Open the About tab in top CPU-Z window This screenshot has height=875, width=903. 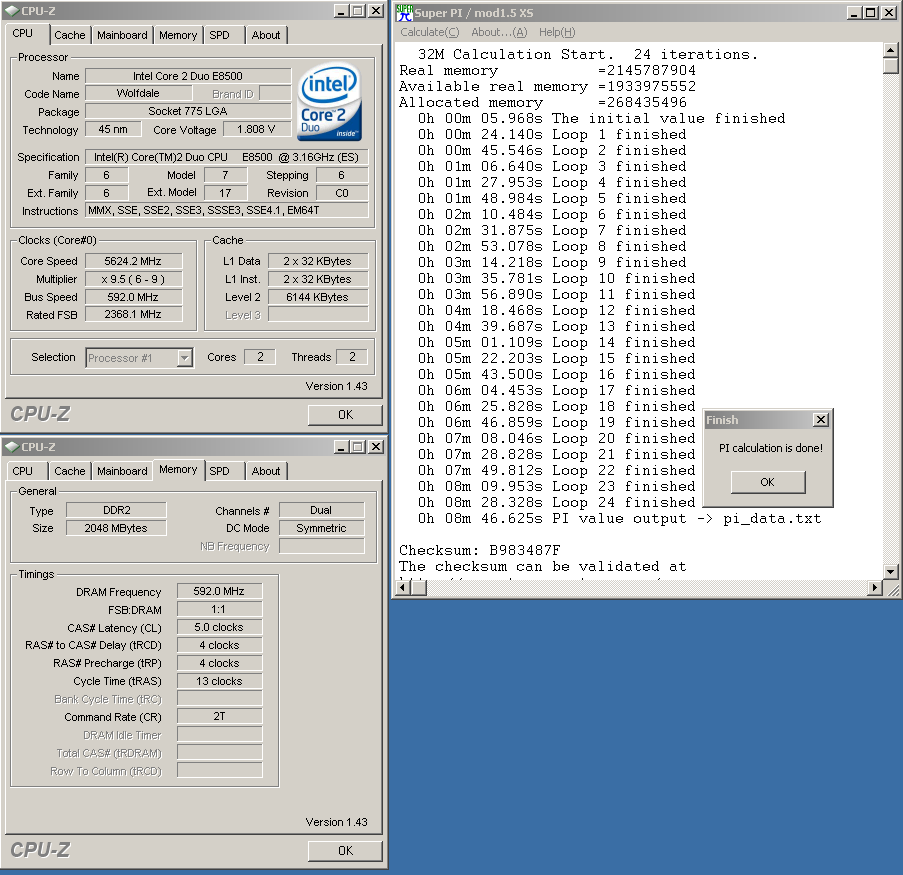[265, 35]
